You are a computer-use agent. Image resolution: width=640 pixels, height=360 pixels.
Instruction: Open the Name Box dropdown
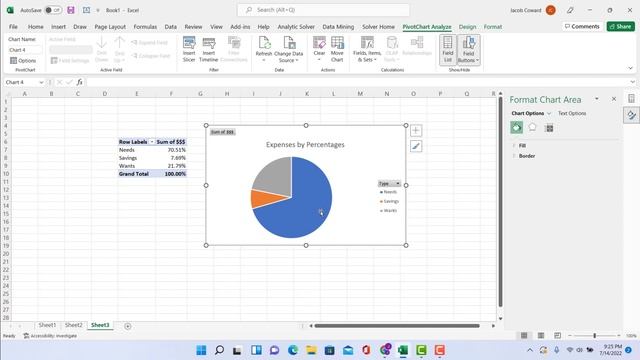[x=41, y=82]
